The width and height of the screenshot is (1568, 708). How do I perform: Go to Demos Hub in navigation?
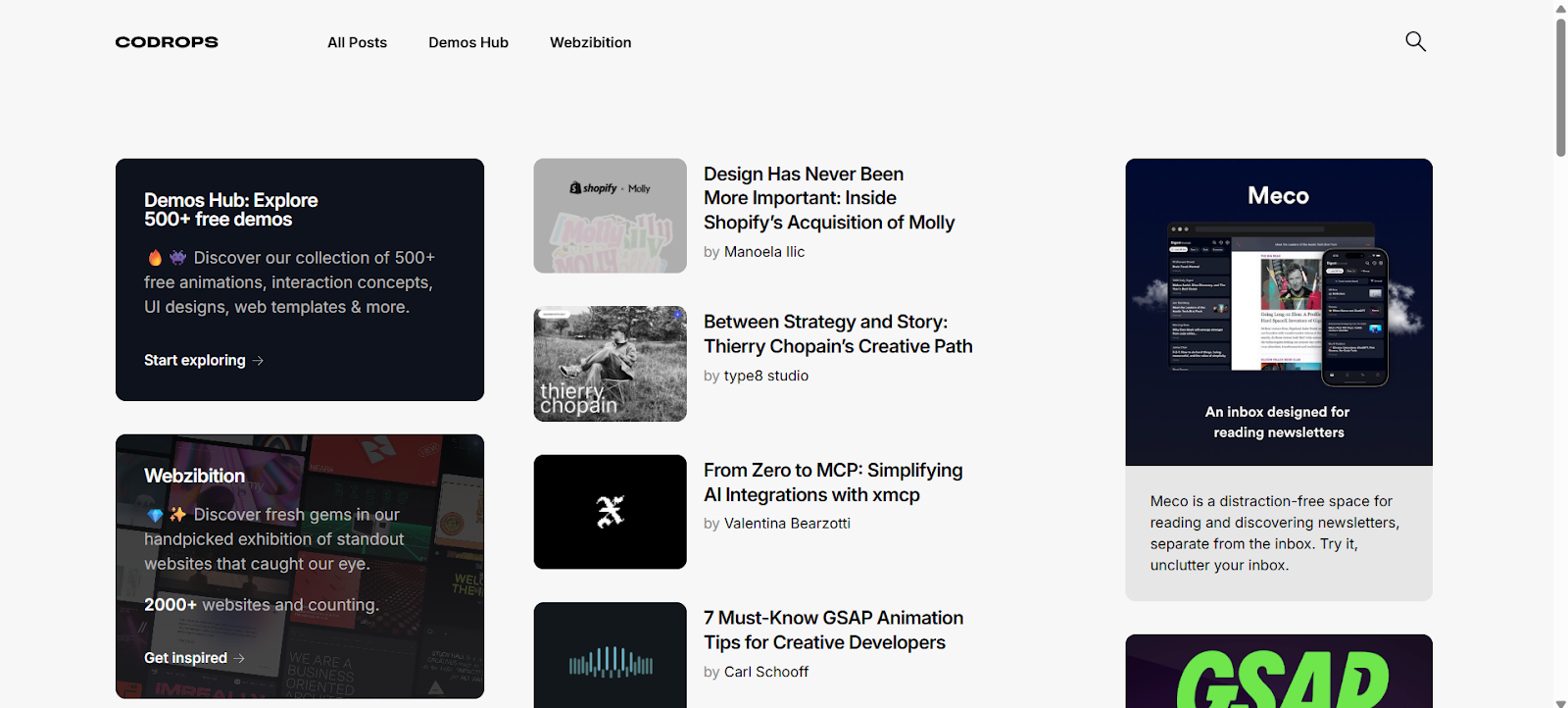pos(468,42)
